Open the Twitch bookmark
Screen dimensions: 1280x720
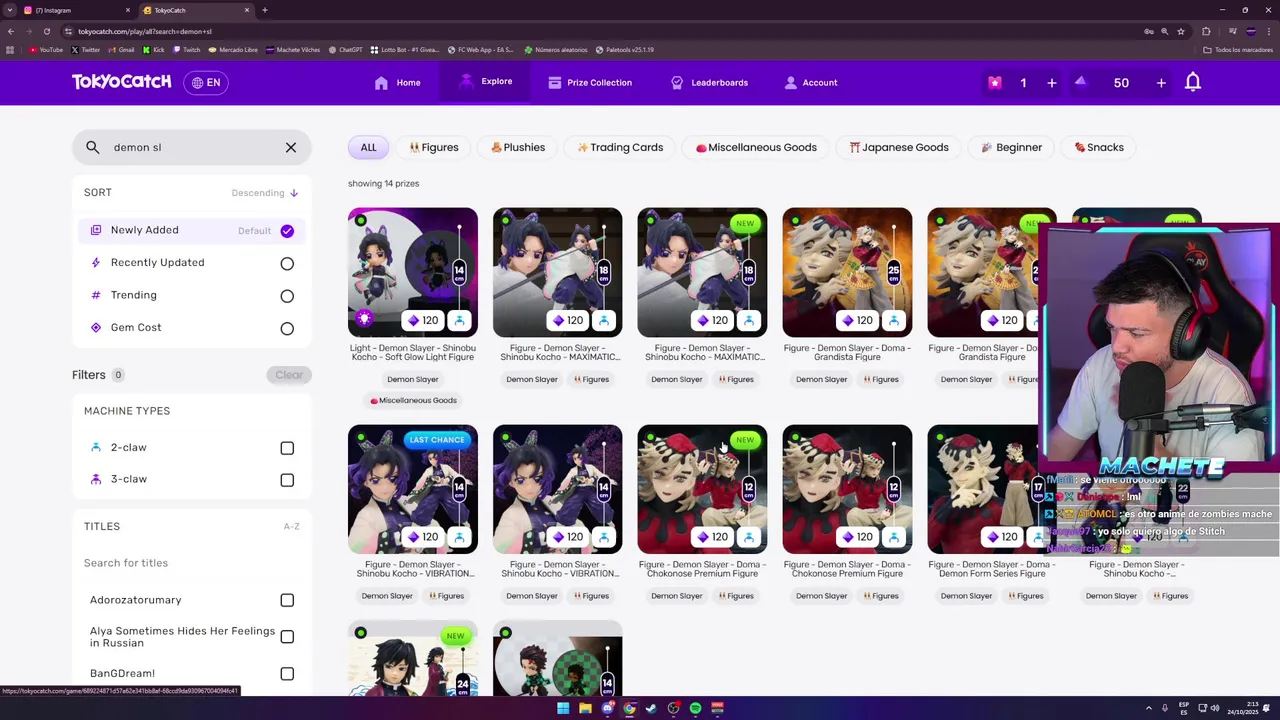click(186, 49)
